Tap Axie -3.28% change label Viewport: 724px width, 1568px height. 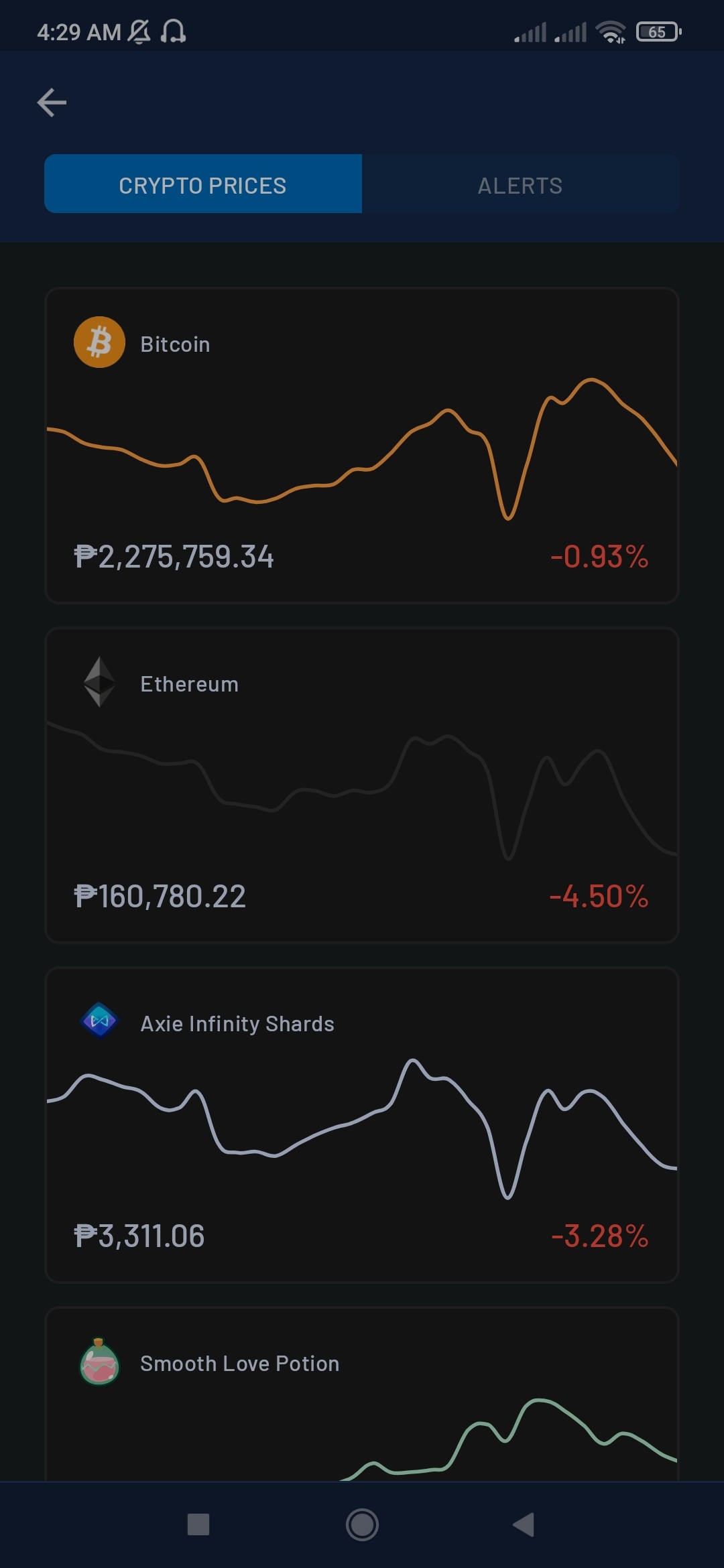click(599, 1236)
